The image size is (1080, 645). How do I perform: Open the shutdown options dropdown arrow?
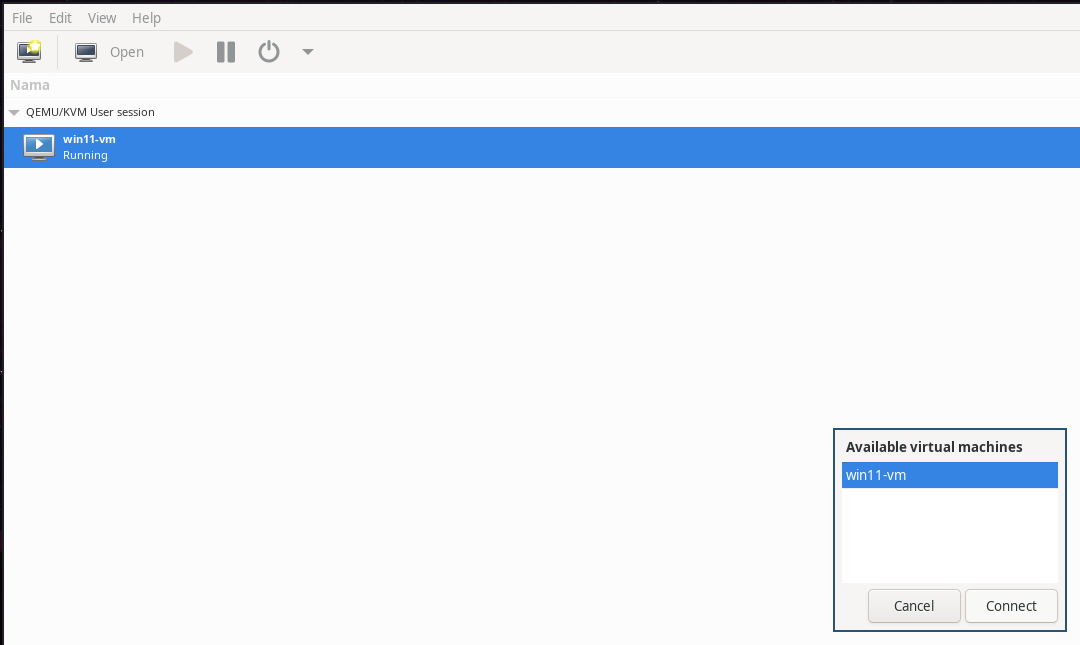308,52
